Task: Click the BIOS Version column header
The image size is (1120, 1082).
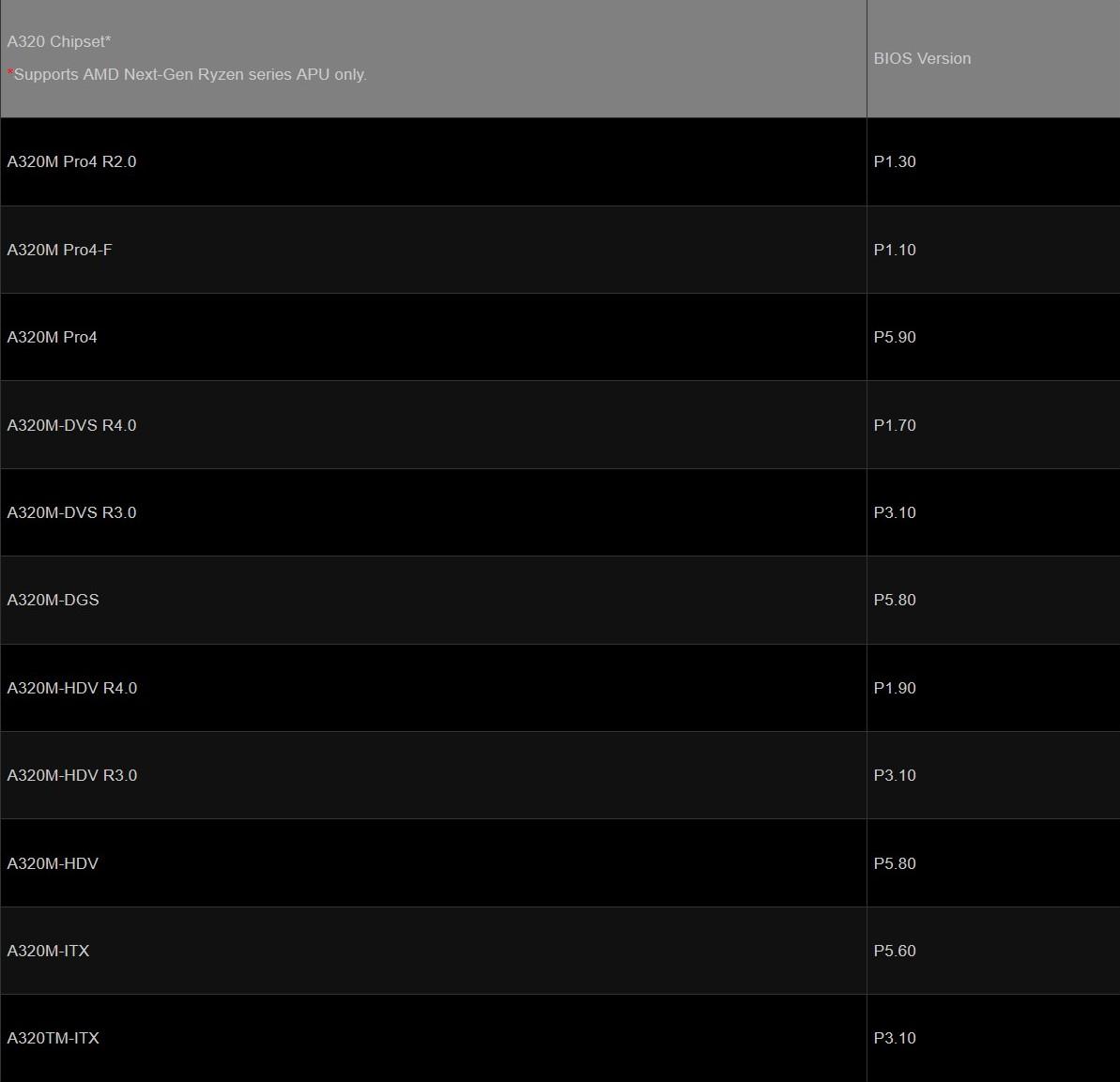Action: coord(922,58)
